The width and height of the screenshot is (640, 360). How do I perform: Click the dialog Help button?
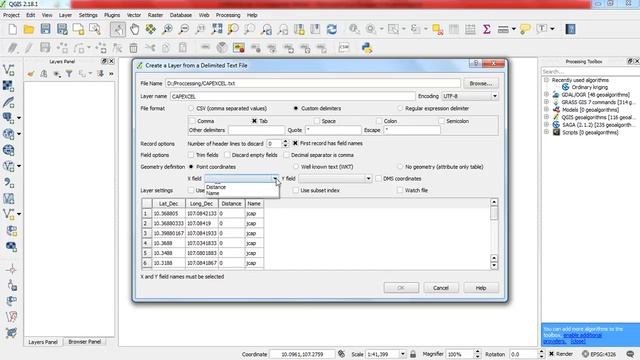tap(480, 288)
